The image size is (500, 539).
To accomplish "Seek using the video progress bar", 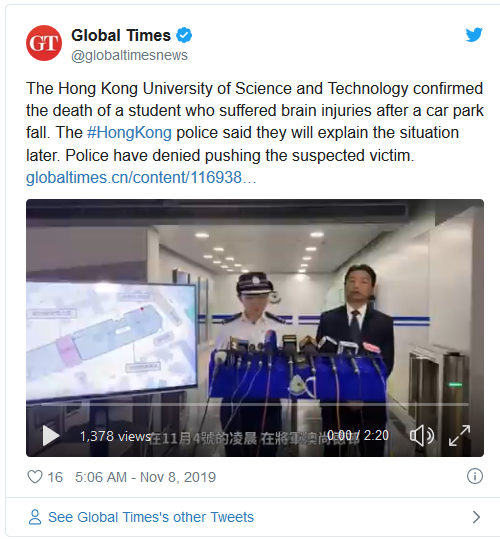I will click(x=255, y=405).
